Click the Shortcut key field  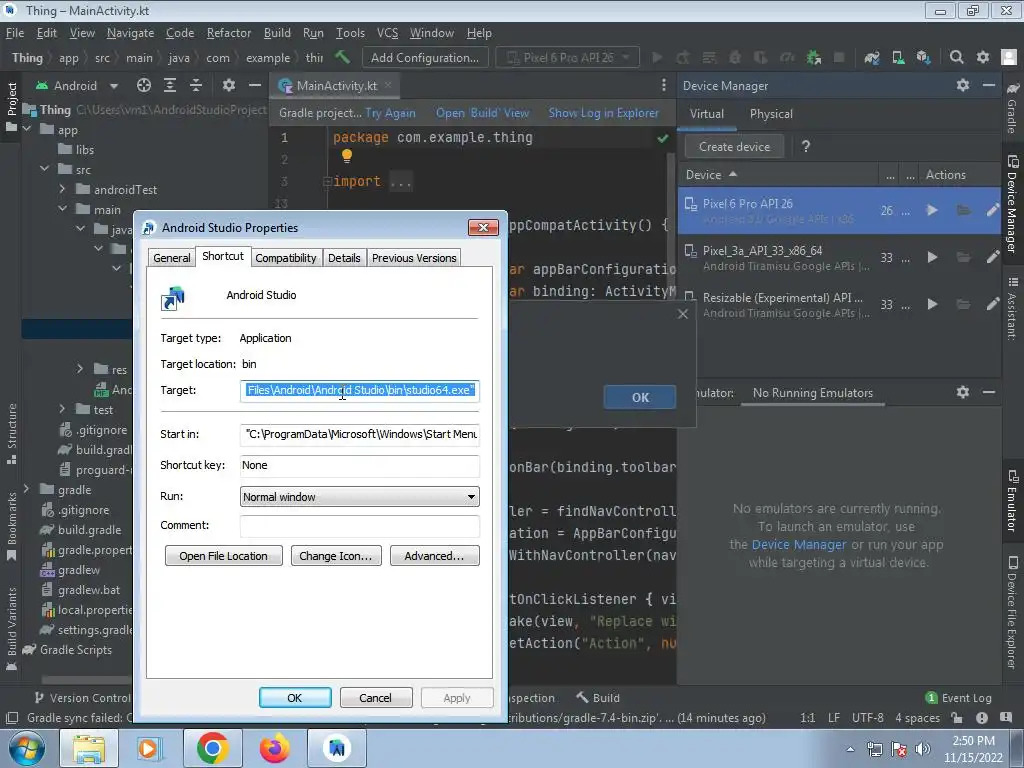tap(360, 466)
